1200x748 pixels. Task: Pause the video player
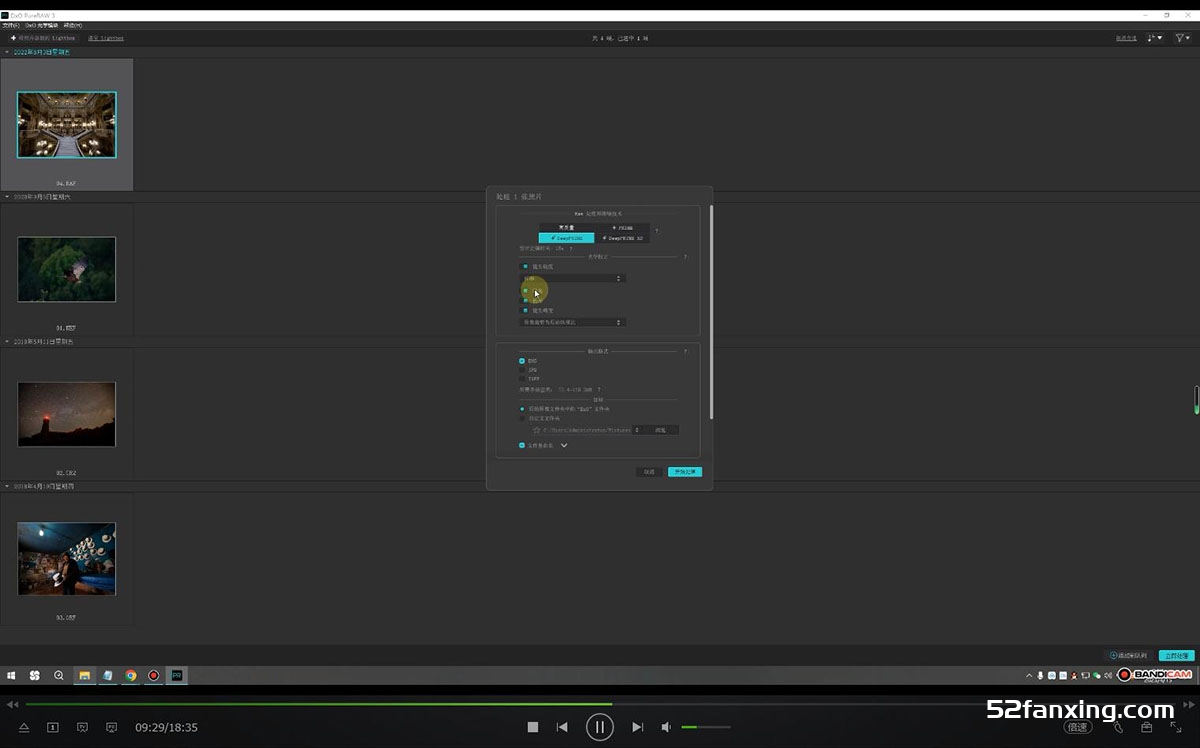pos(599,727)
